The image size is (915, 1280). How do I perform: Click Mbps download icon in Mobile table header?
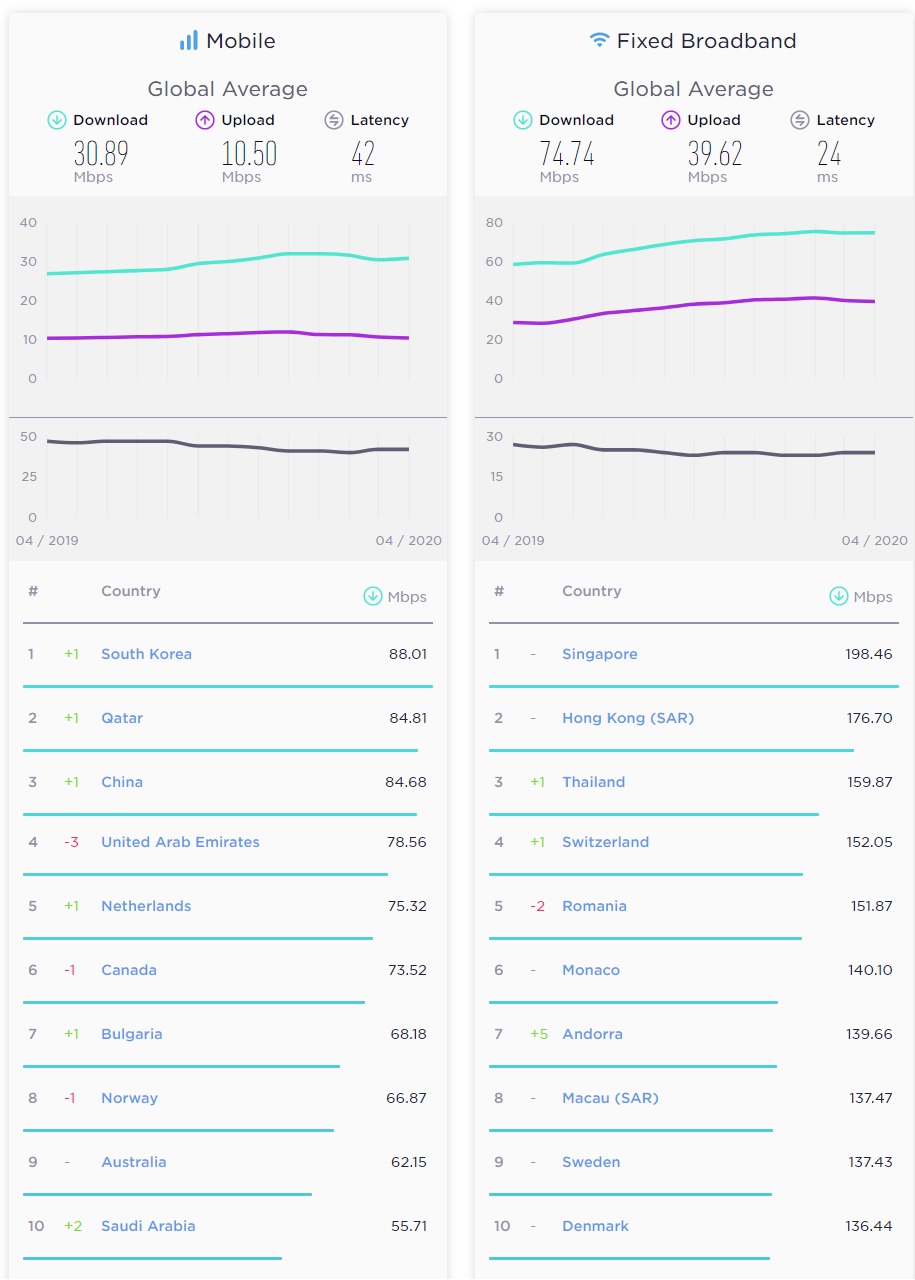coord(373,596)
